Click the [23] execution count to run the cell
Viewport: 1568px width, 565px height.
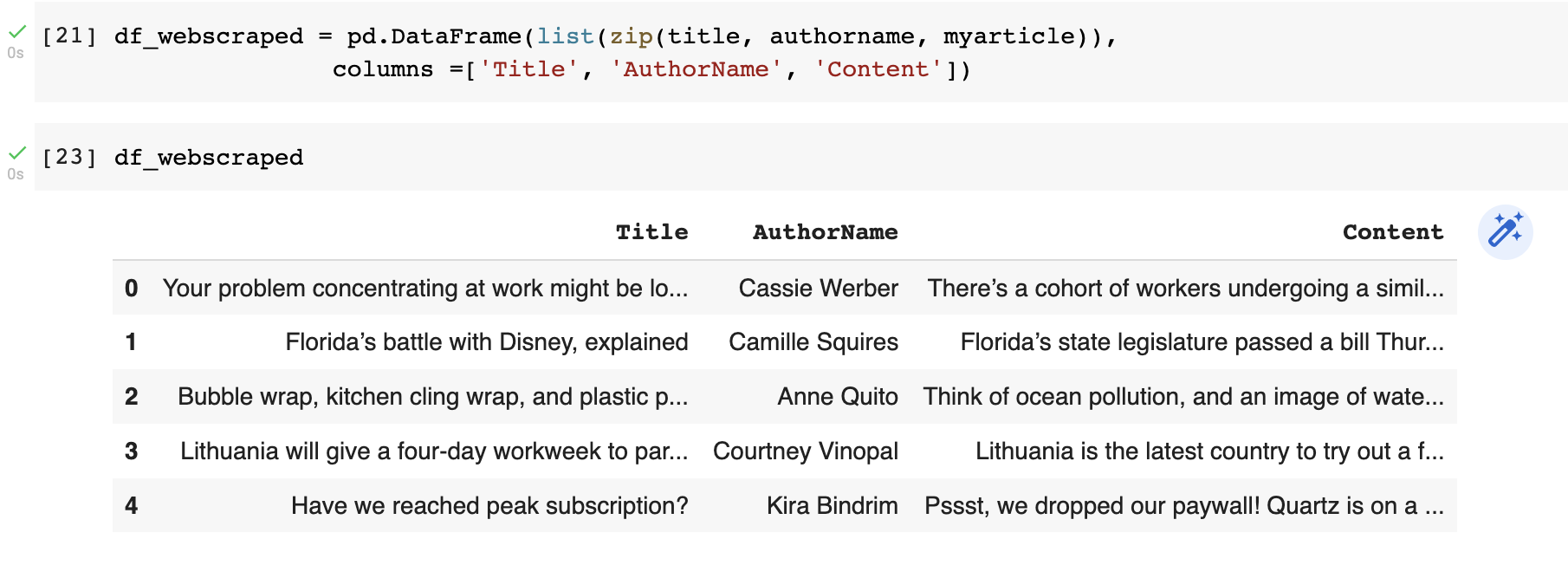point(69,157)
